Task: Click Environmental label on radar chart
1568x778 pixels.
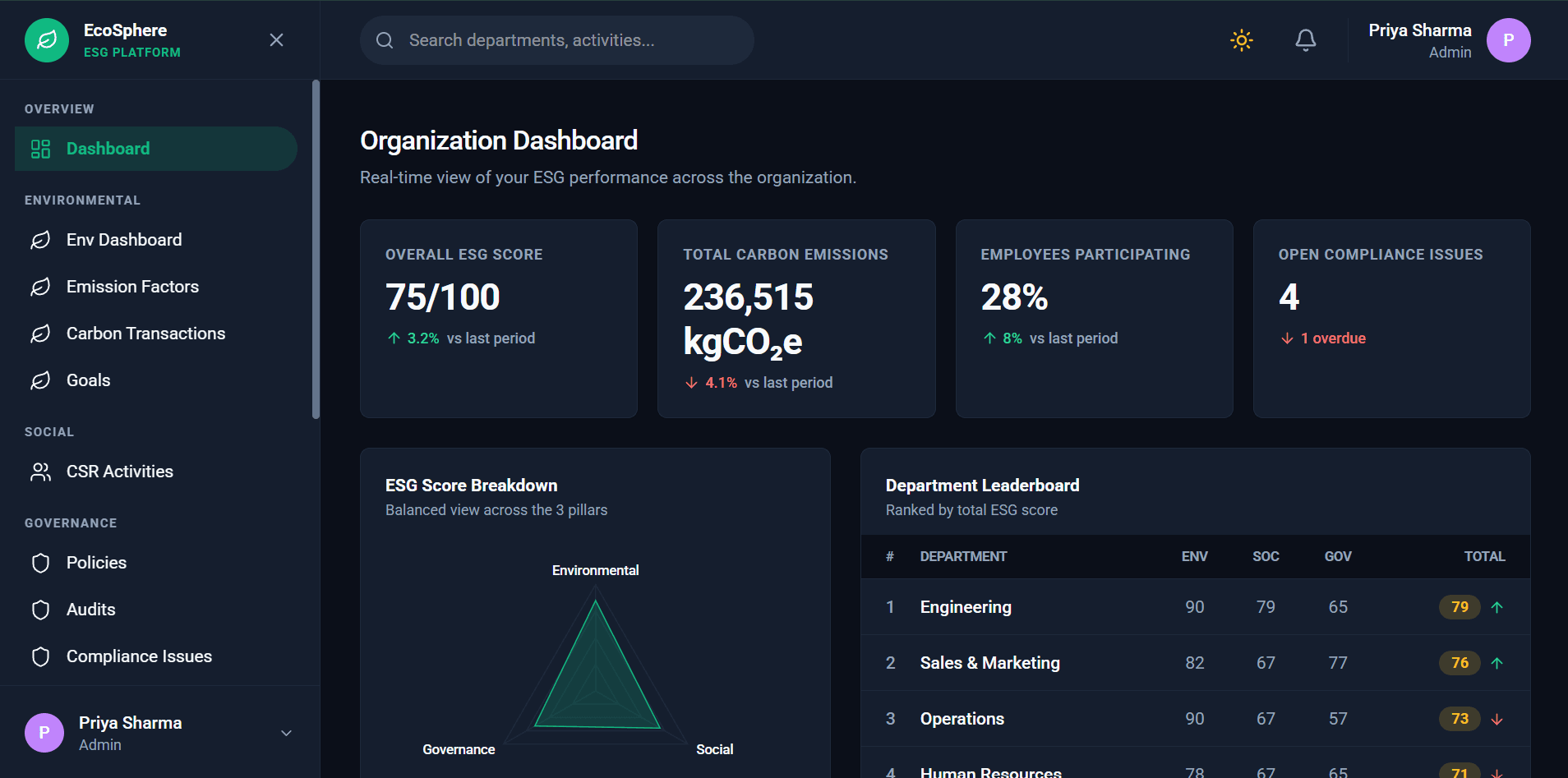Action: tap(595, 570)
